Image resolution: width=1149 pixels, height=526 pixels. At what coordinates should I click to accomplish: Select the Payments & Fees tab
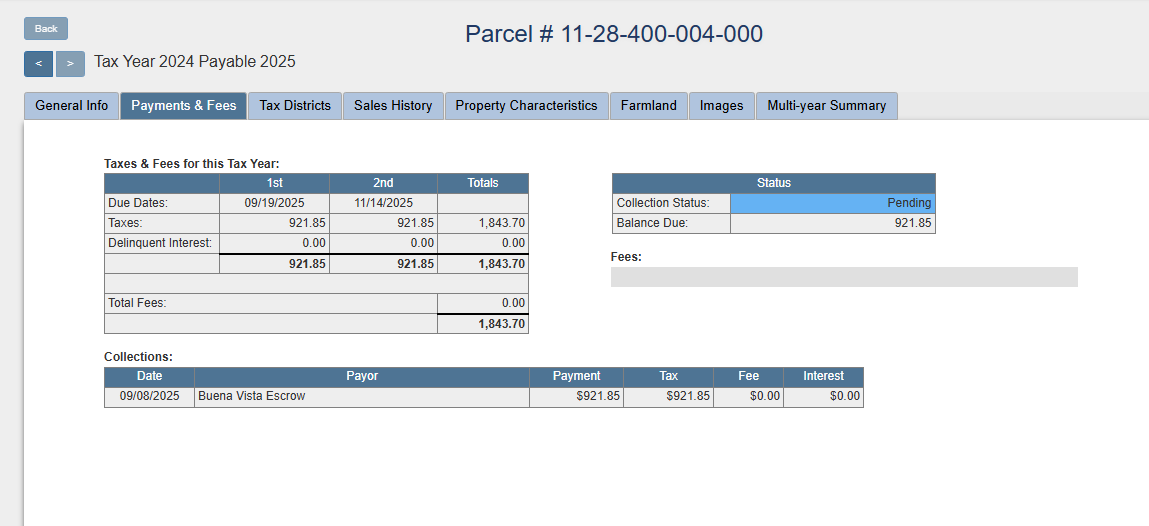[184, 106]
